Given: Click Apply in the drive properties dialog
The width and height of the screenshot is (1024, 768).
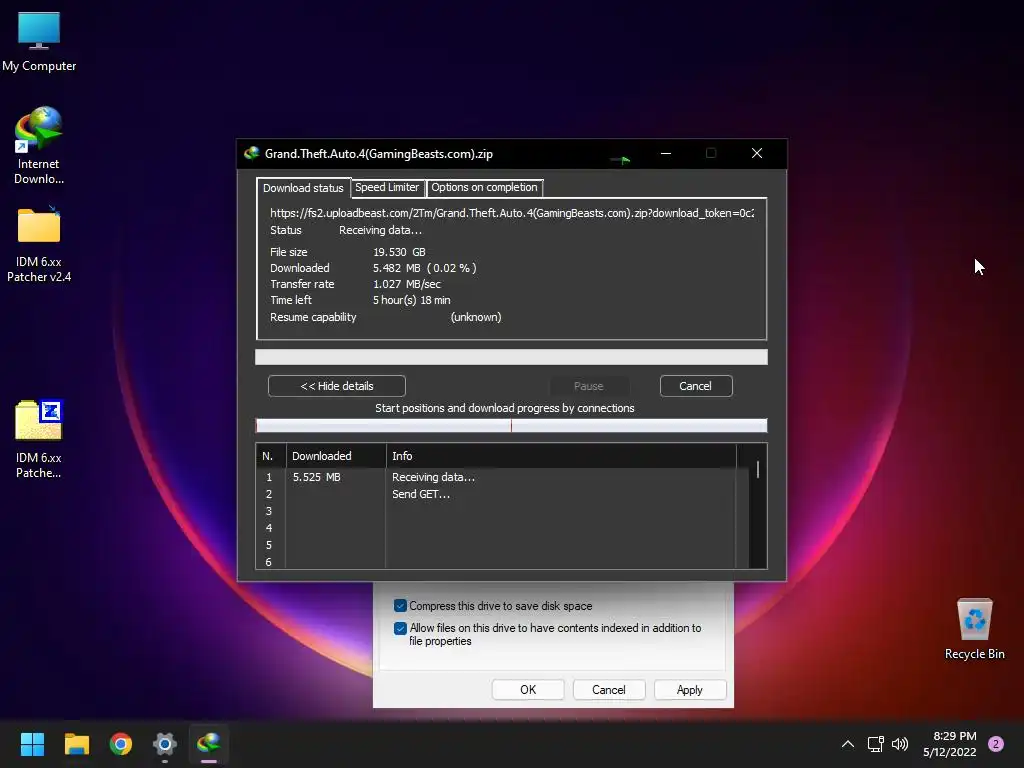Looking at the screenshot, I should point(690,690).
